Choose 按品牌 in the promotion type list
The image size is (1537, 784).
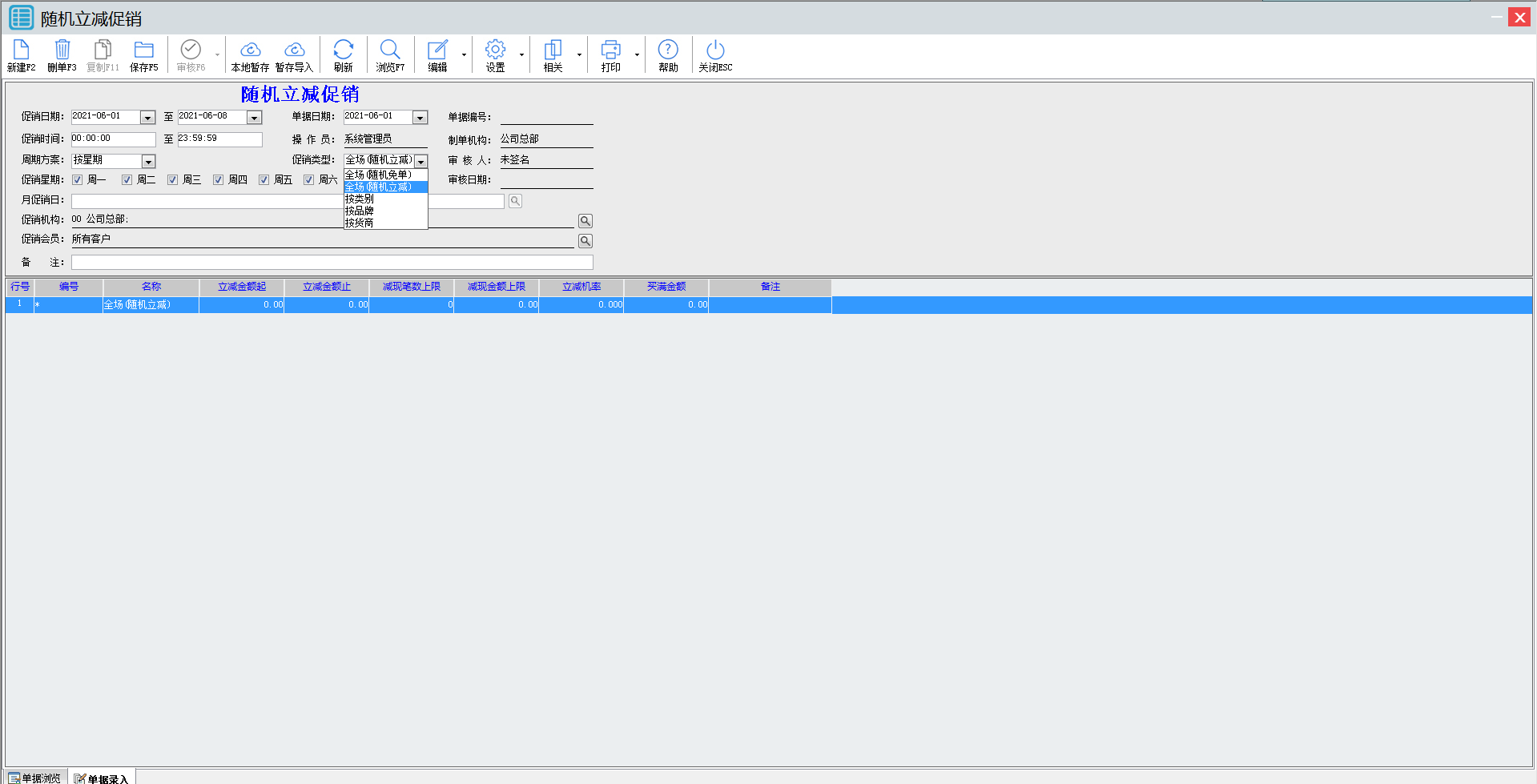tap(360, 211)
